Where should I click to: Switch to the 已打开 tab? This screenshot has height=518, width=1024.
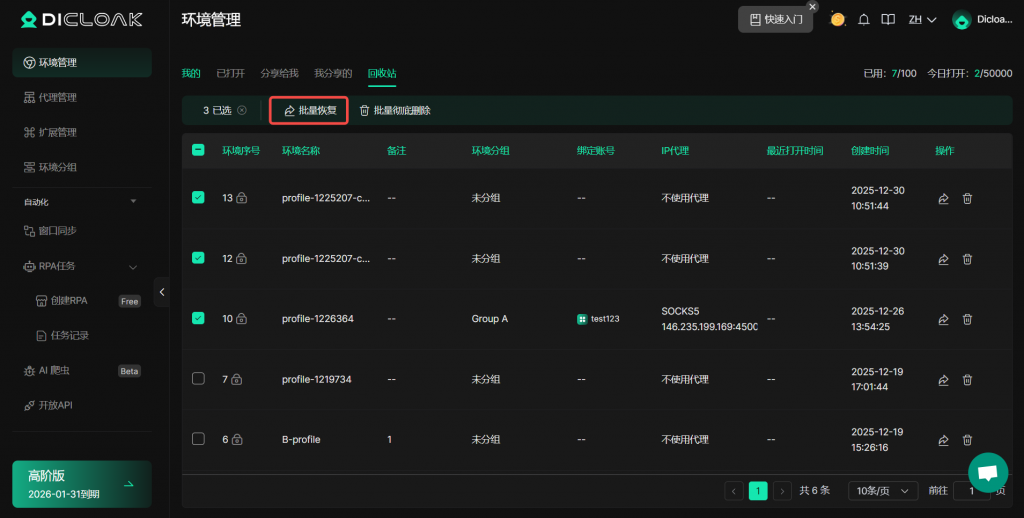231,73
